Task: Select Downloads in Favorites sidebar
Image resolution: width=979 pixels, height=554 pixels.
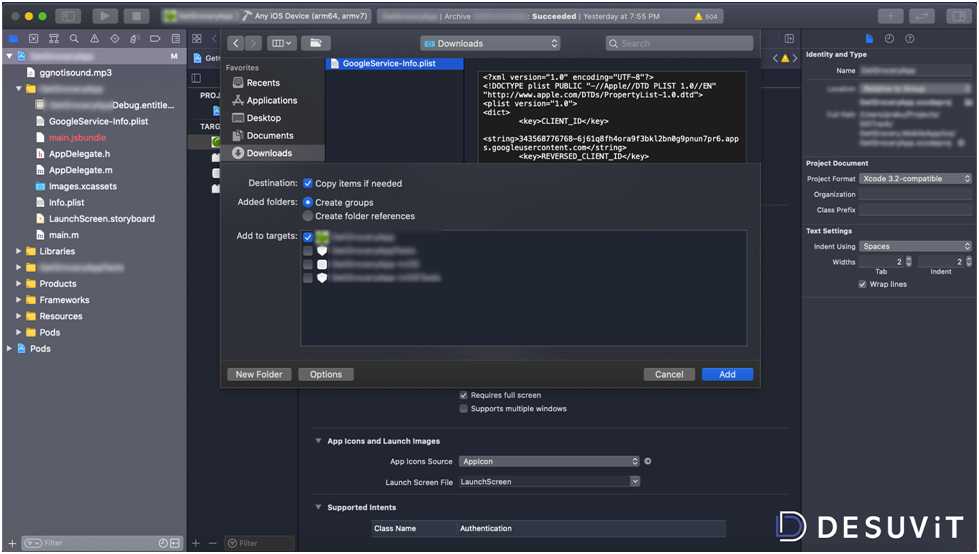Action: [x=273, y=153]
